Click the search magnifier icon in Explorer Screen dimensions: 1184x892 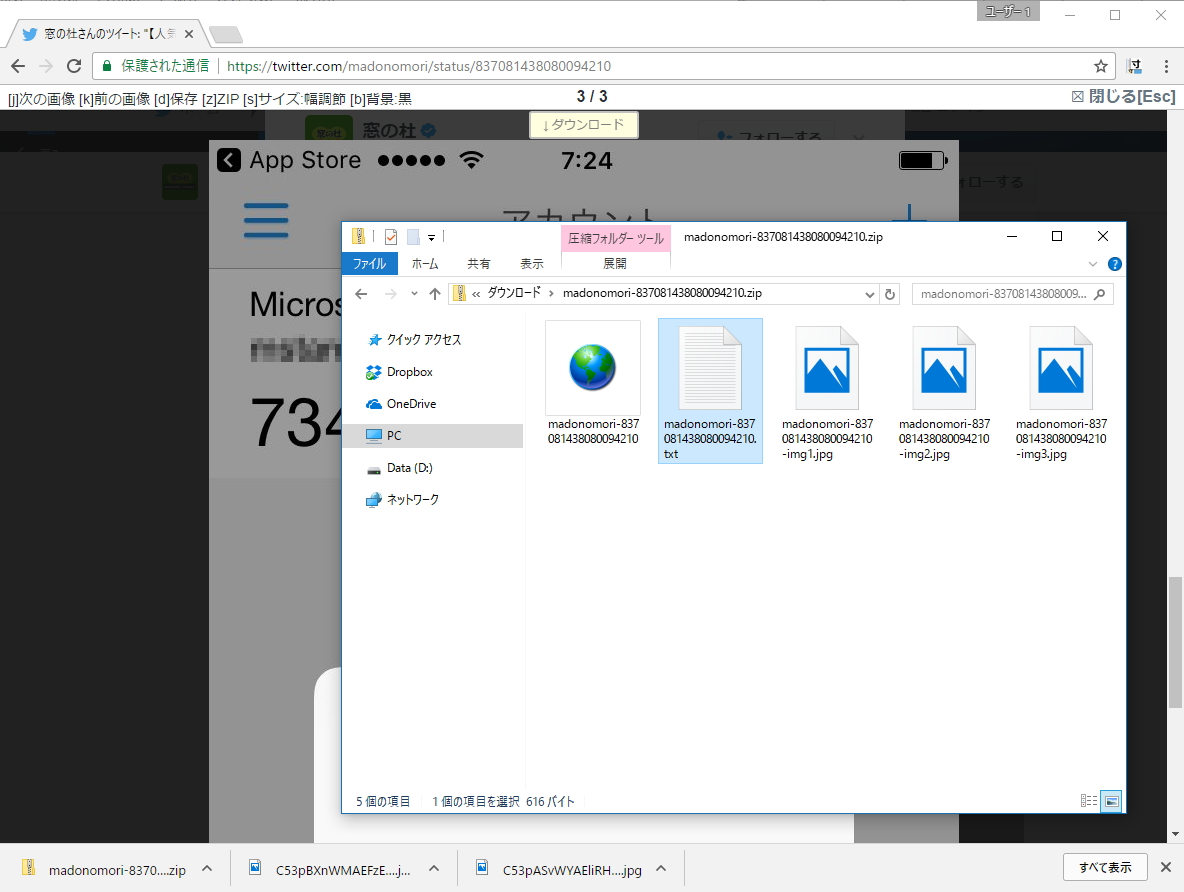[1099, 294]
